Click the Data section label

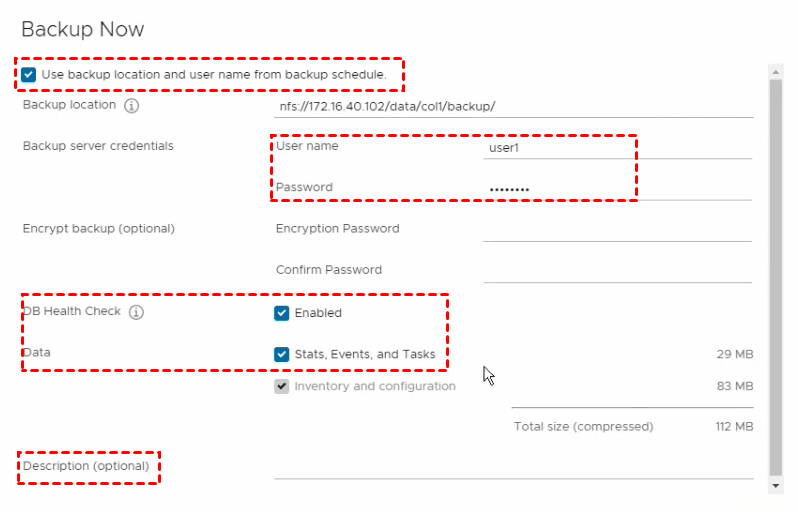click(x=36, y=353)
